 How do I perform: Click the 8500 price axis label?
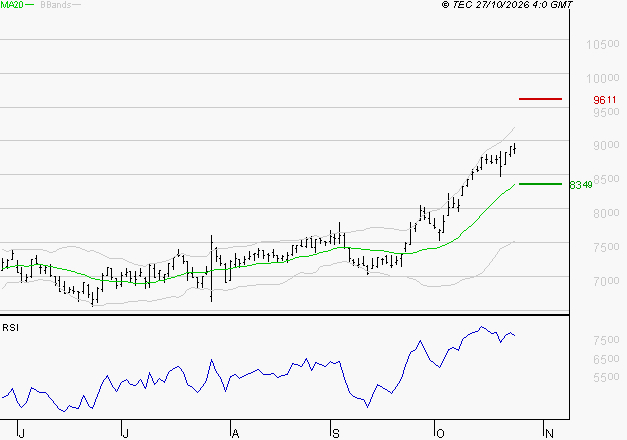coord(606,179)
